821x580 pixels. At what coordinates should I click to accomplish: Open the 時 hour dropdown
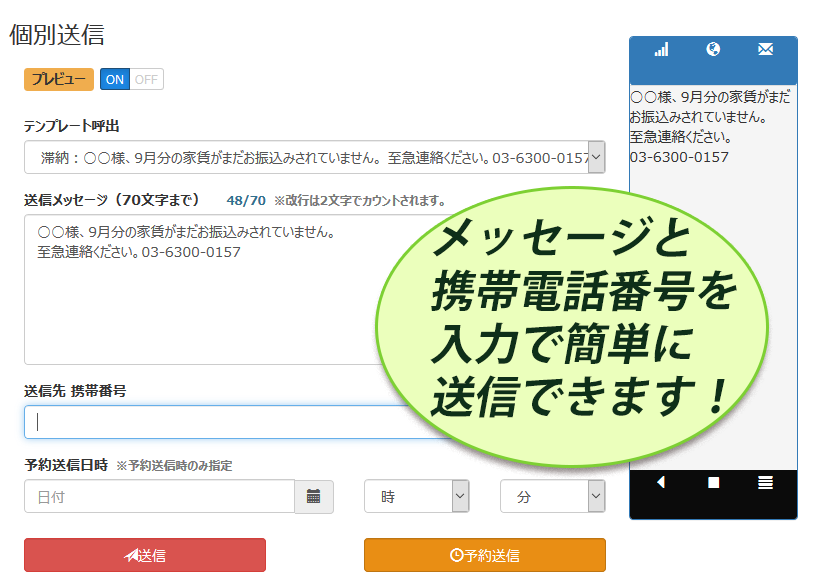(416, 496)
